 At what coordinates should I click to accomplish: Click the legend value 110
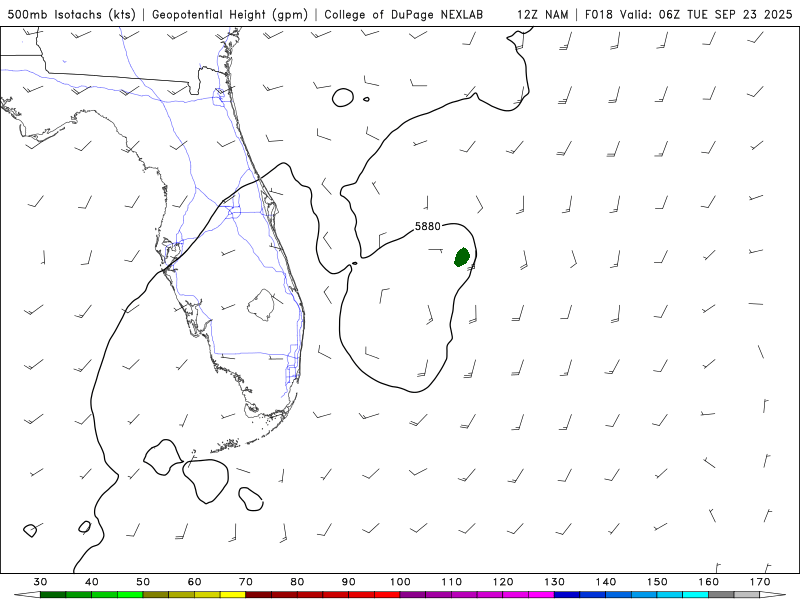click(452, 582)
